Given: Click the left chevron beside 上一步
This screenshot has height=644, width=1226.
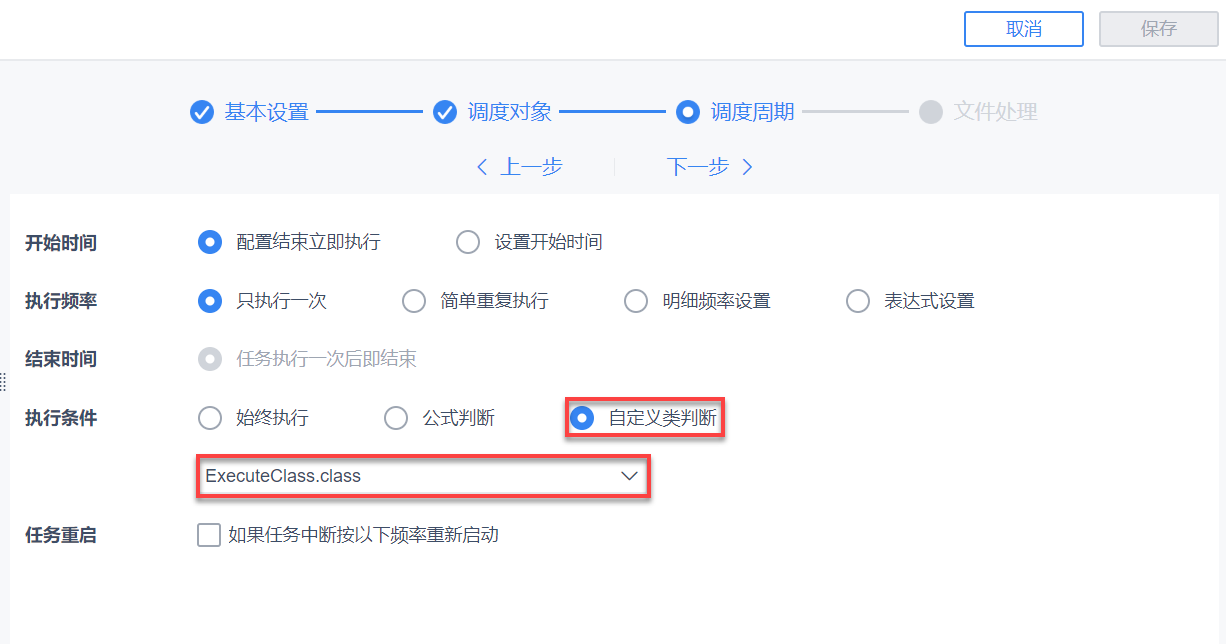Looking at the screenshot, I should point(482,167).
